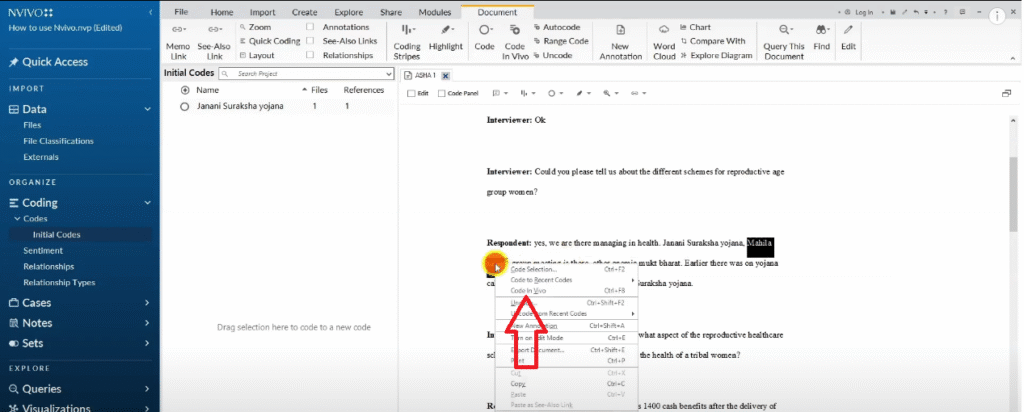This screenshot has height=412, width=1024.
Task: Click Range Code in the ribbon
Action: tap(560, 41)
